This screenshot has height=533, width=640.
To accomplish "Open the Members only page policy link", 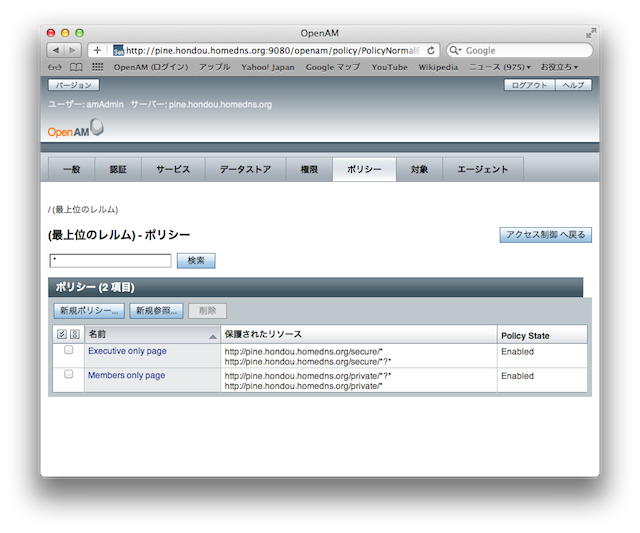I will click(x=126, y=376).
